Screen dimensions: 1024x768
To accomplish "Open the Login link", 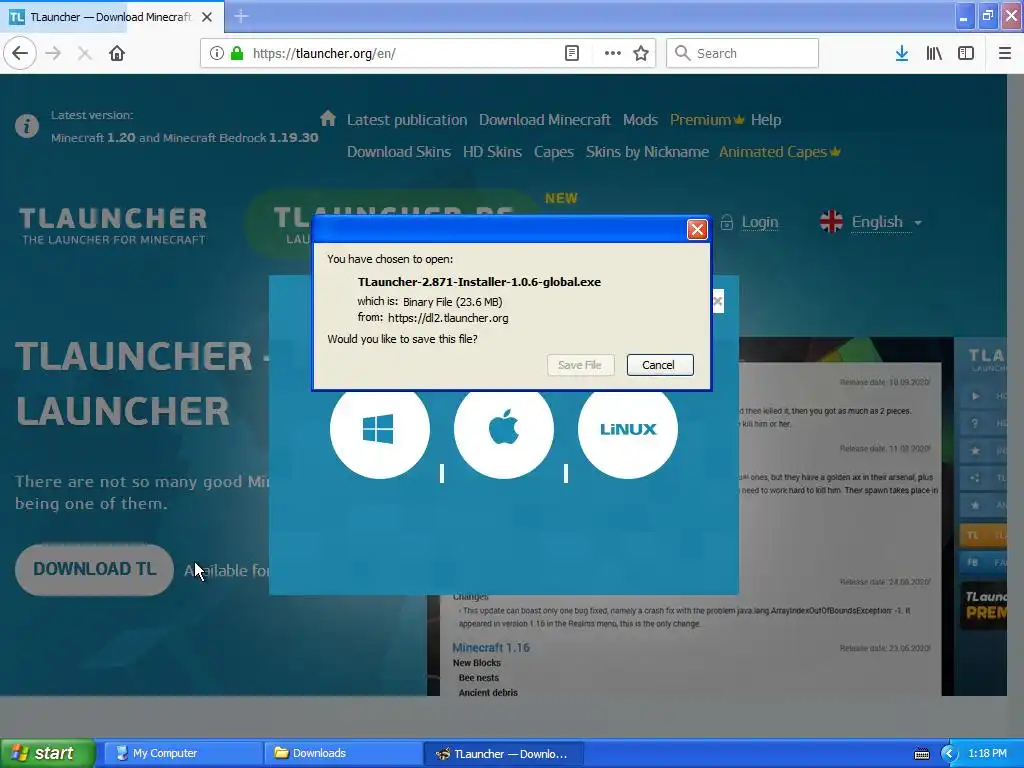I will coord(760,222).
